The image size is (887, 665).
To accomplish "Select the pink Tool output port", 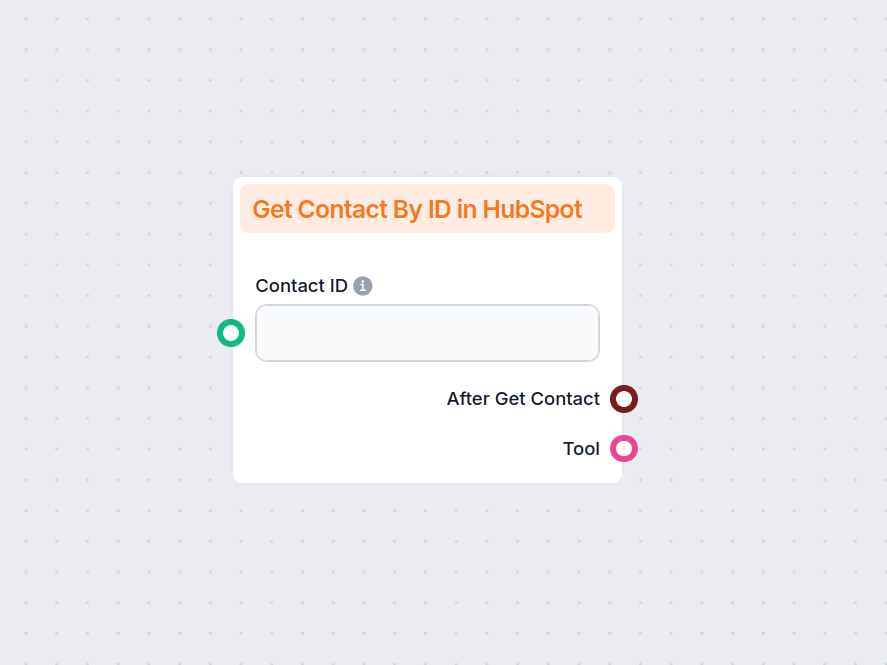I will pos(624,448).
